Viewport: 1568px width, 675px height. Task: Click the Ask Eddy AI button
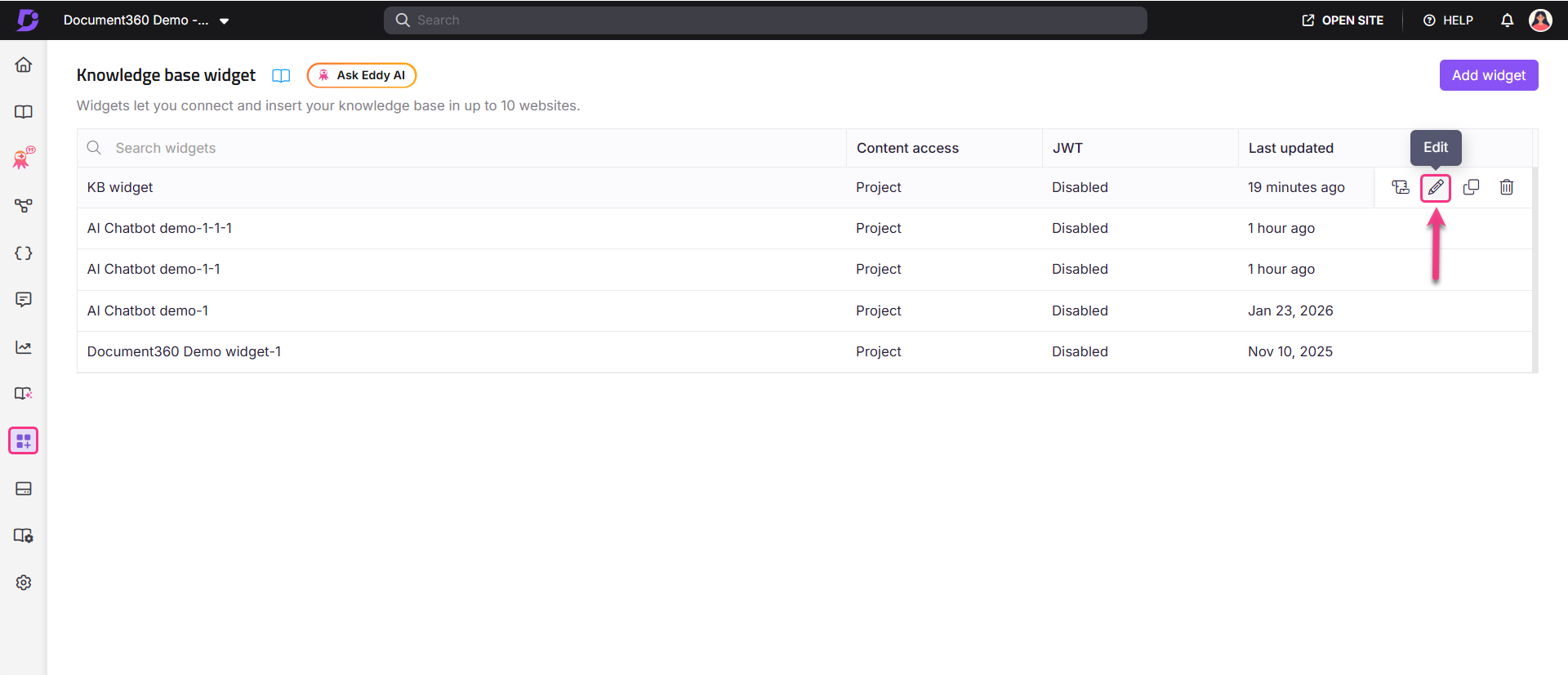tap(362, 75)
